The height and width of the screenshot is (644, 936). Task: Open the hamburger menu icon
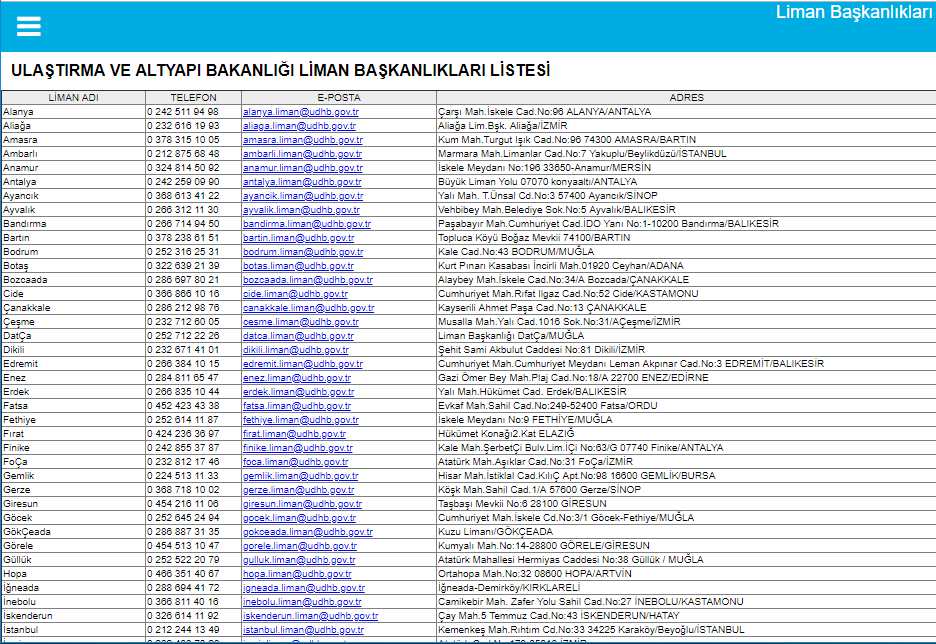(x=29, y=26)
